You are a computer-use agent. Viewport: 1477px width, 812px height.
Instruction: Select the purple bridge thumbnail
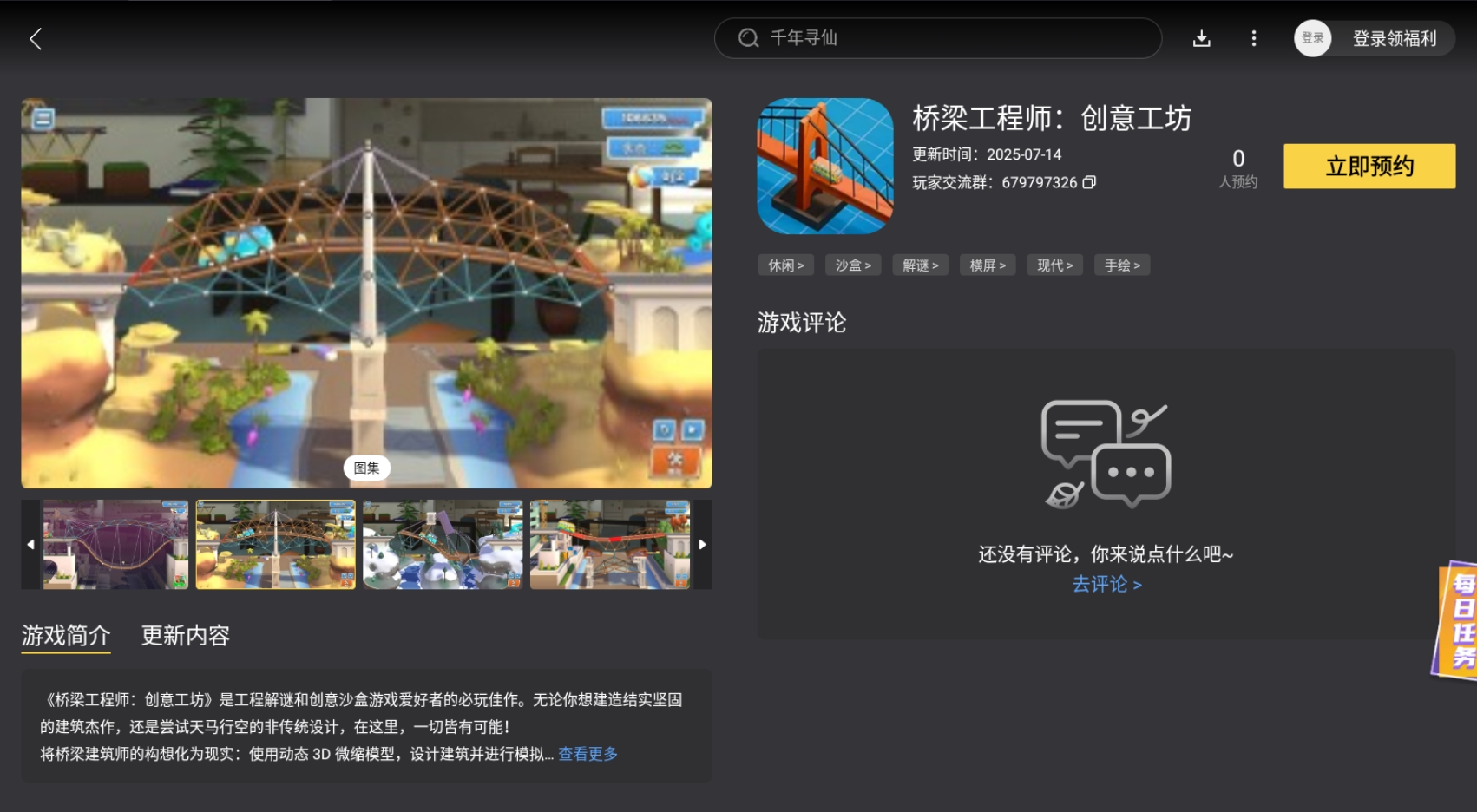pos(115,544)
